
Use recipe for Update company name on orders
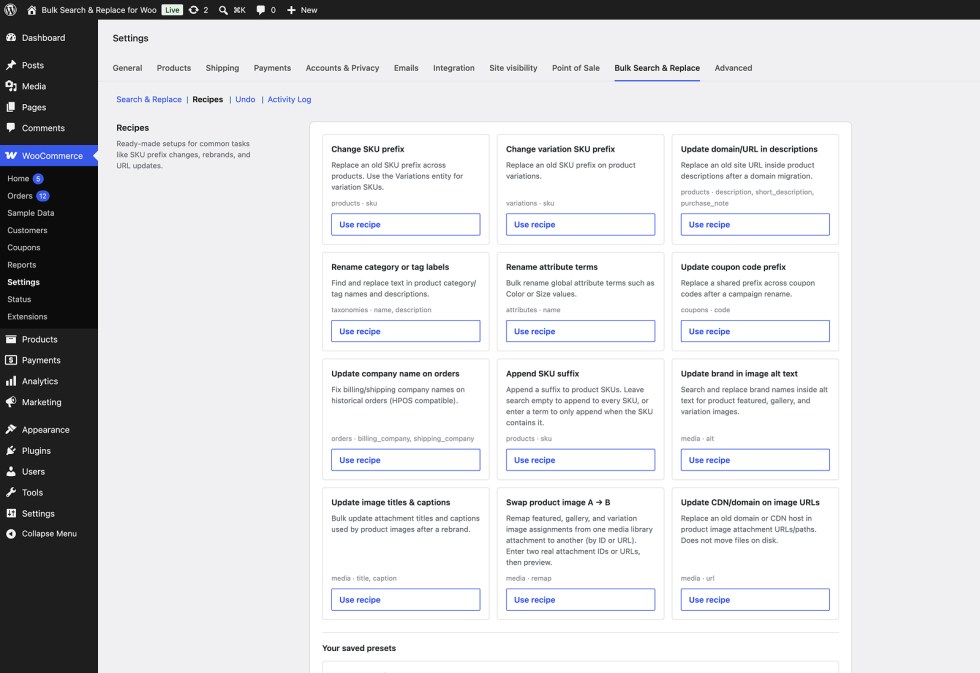coord(406,460)
